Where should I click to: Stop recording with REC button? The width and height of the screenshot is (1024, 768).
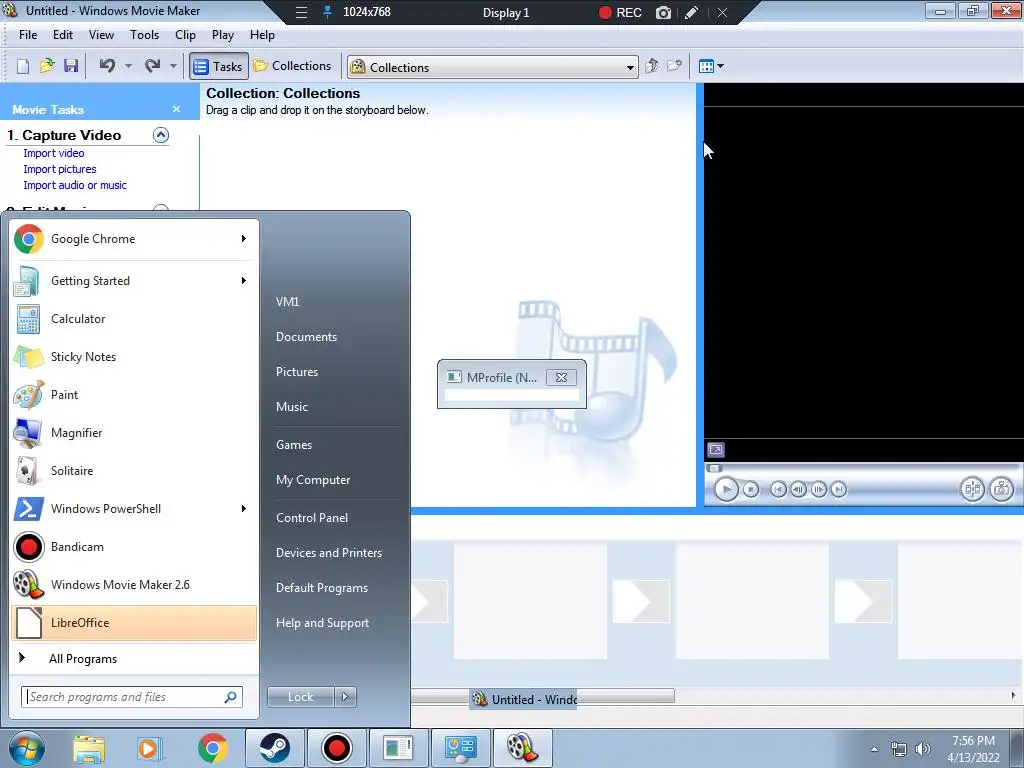620,12
